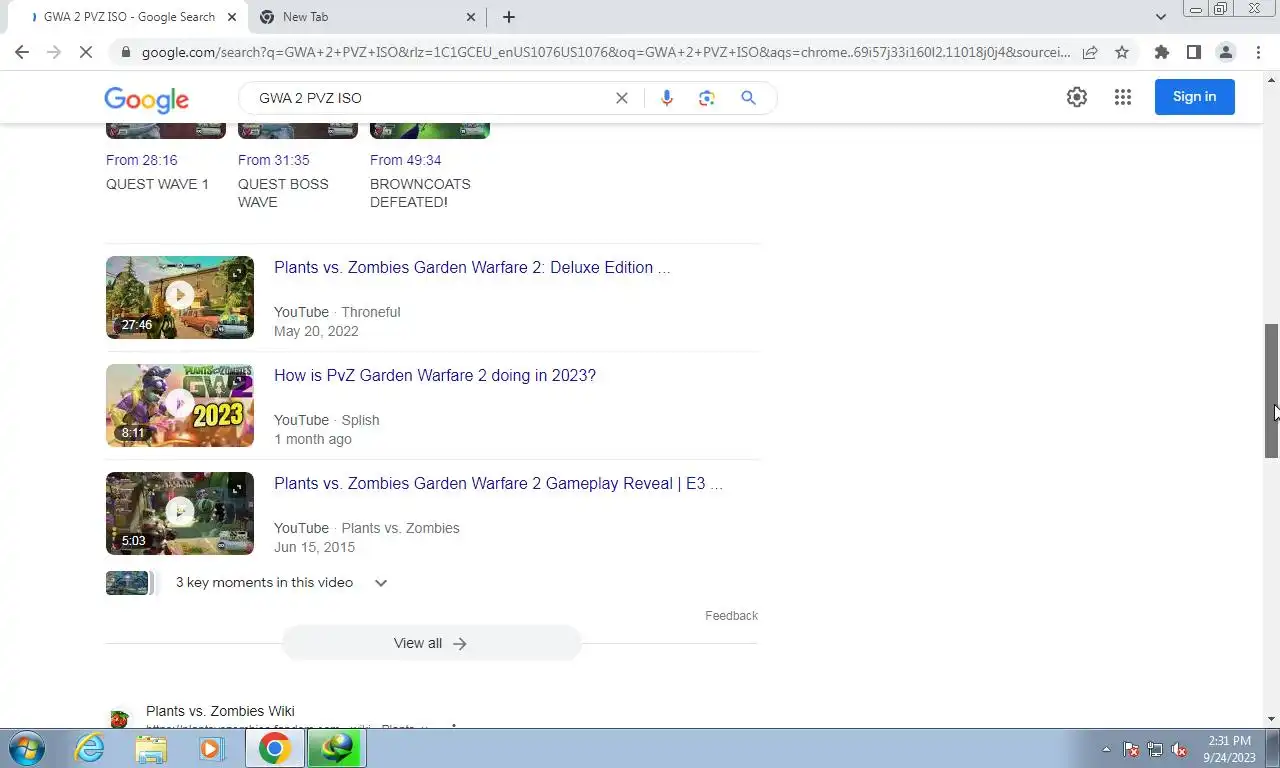Open muted volume tray icon

(x=1179, y=749)
